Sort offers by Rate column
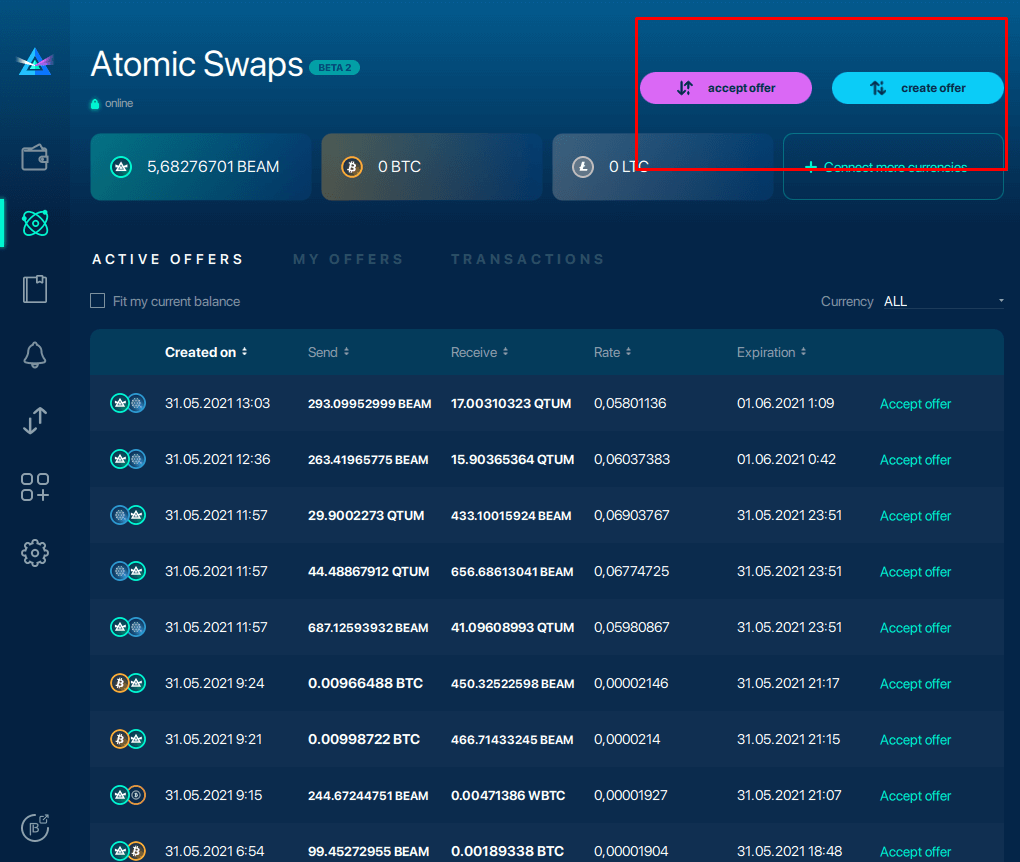 pyautogui.click(x=612, y=352)
